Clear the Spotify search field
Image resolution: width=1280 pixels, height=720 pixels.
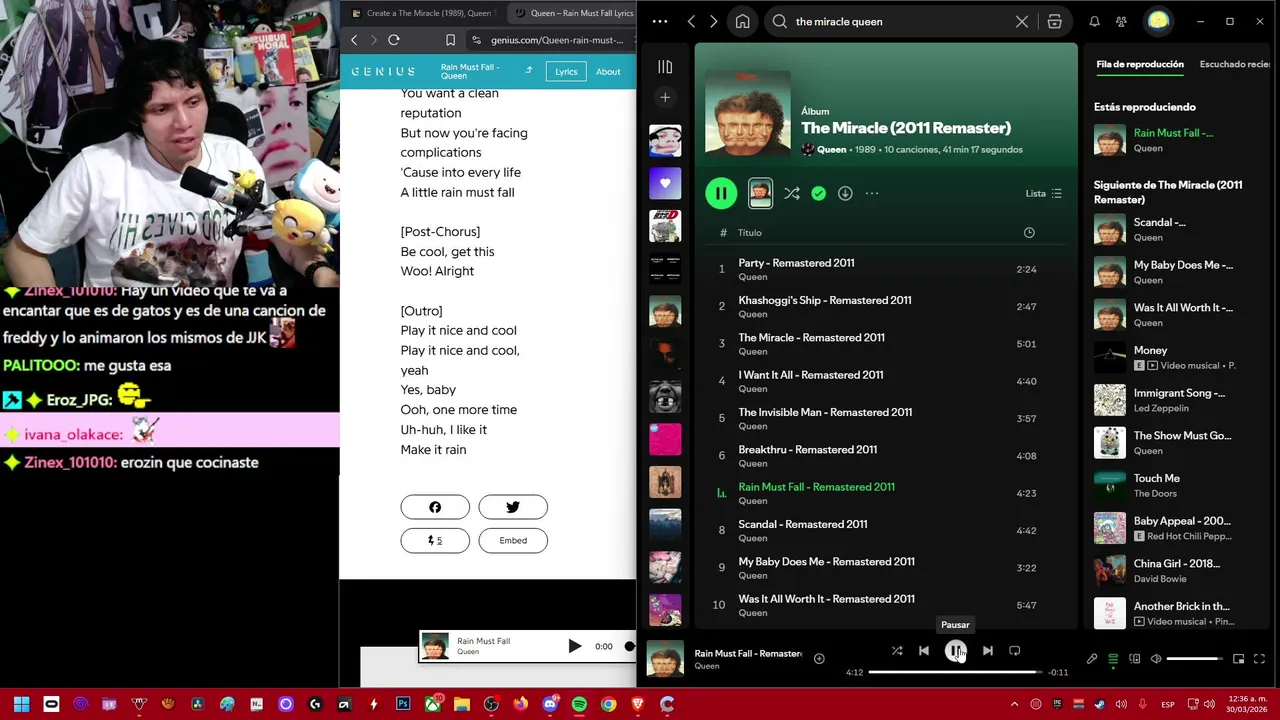(1022, 21)
